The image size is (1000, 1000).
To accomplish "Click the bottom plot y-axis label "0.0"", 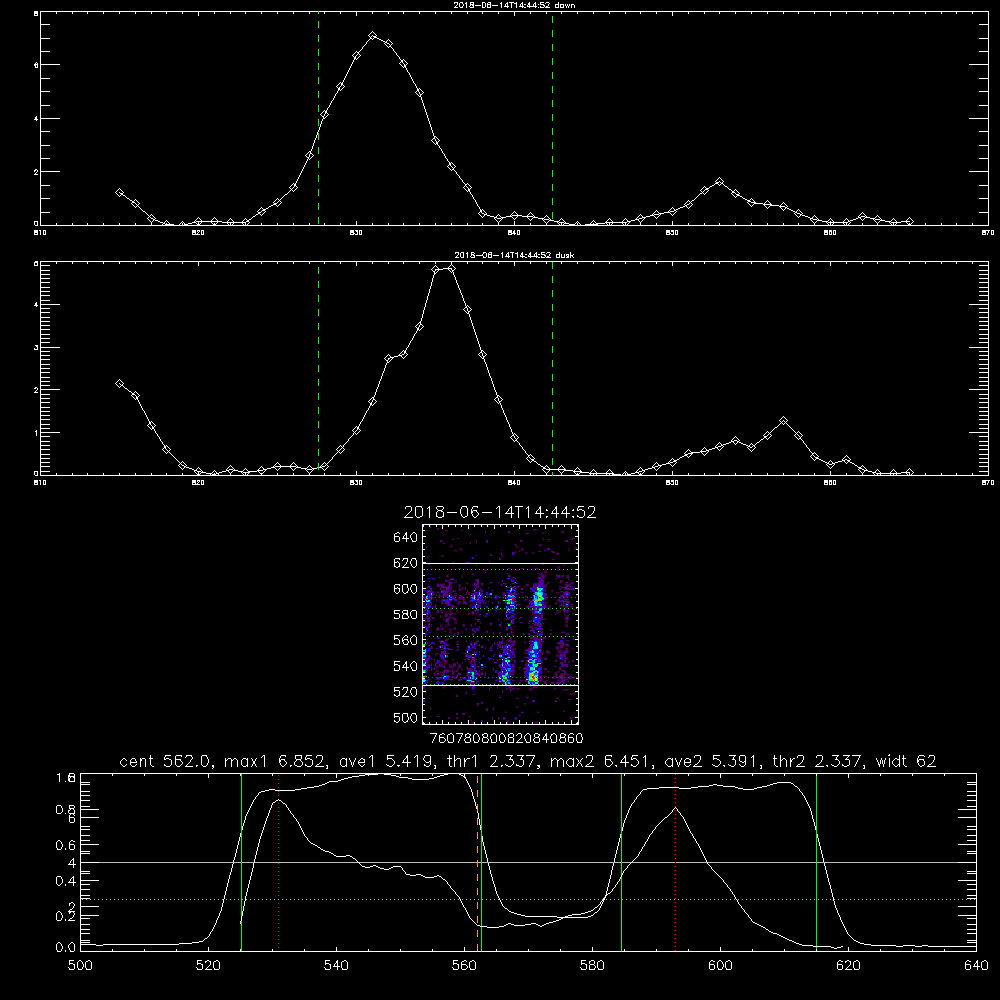I will click(65, 948).
